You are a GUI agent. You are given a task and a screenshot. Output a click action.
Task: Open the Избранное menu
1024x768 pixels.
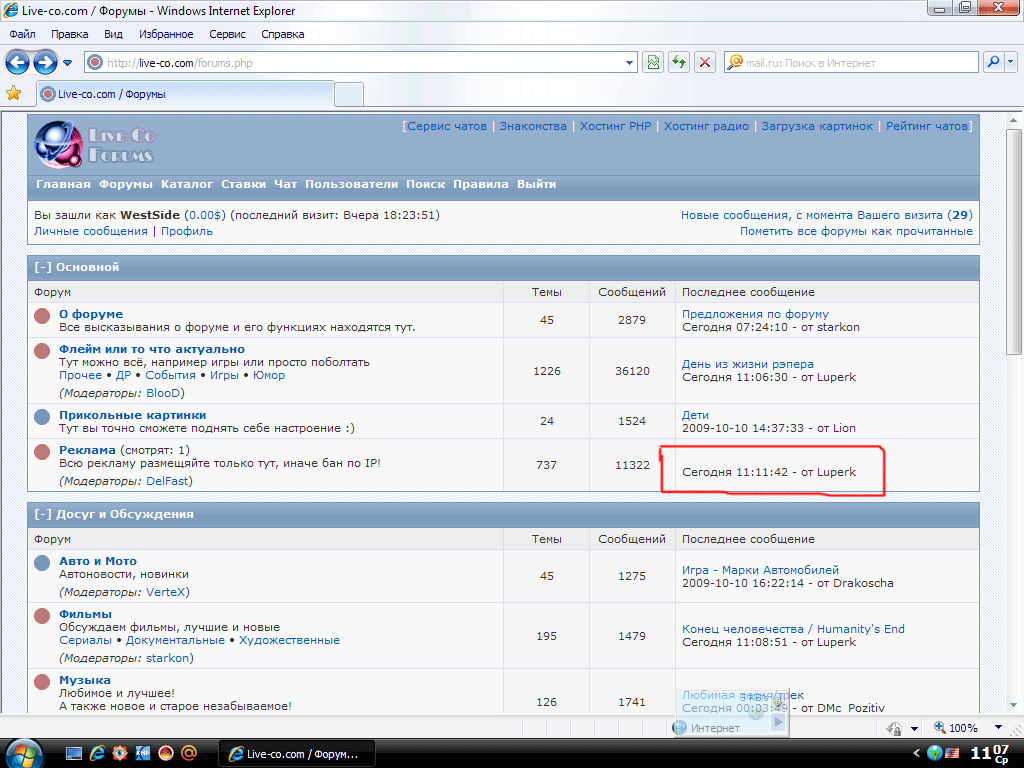(166, 34)
